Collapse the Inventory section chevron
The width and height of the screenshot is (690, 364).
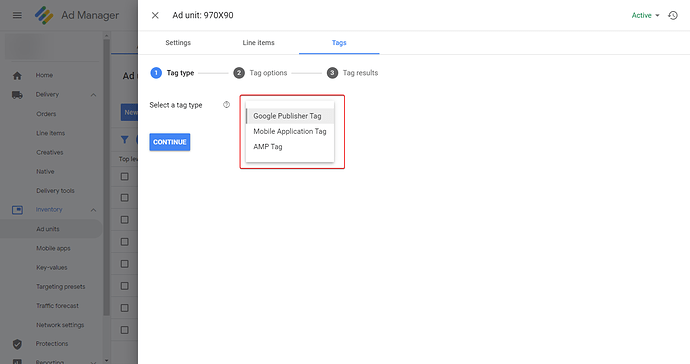[x=93, y=210]
